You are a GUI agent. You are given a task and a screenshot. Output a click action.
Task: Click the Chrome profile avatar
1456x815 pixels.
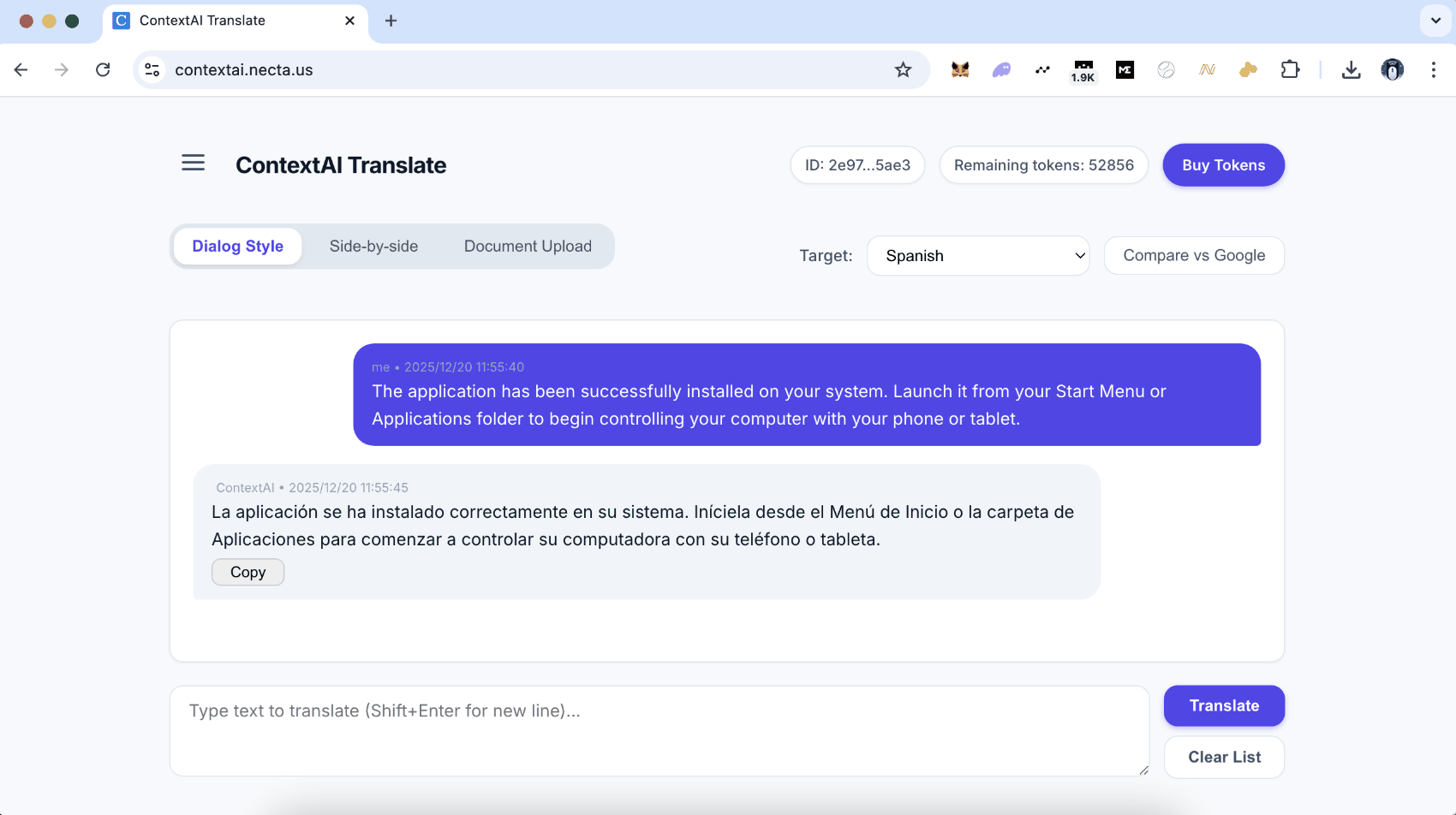tap(1392, 69)
